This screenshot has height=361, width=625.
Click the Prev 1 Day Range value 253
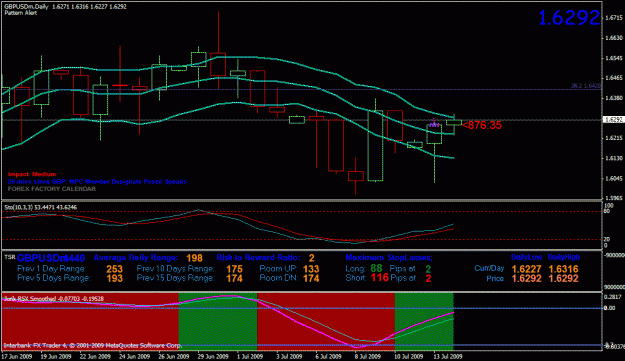114,269
